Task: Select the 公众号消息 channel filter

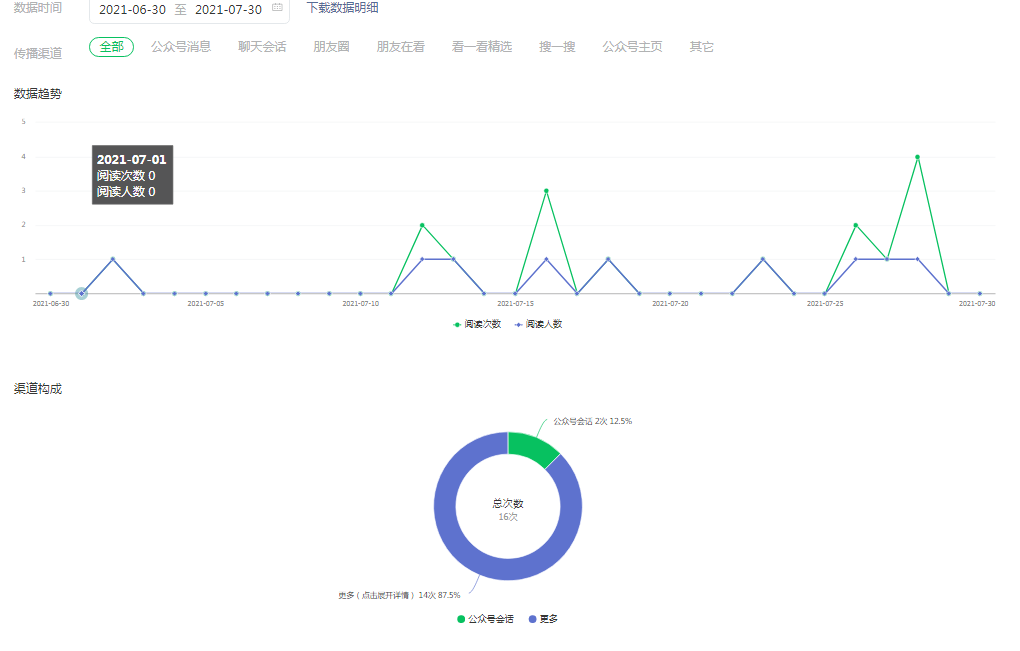Action: tap(181, 47)
